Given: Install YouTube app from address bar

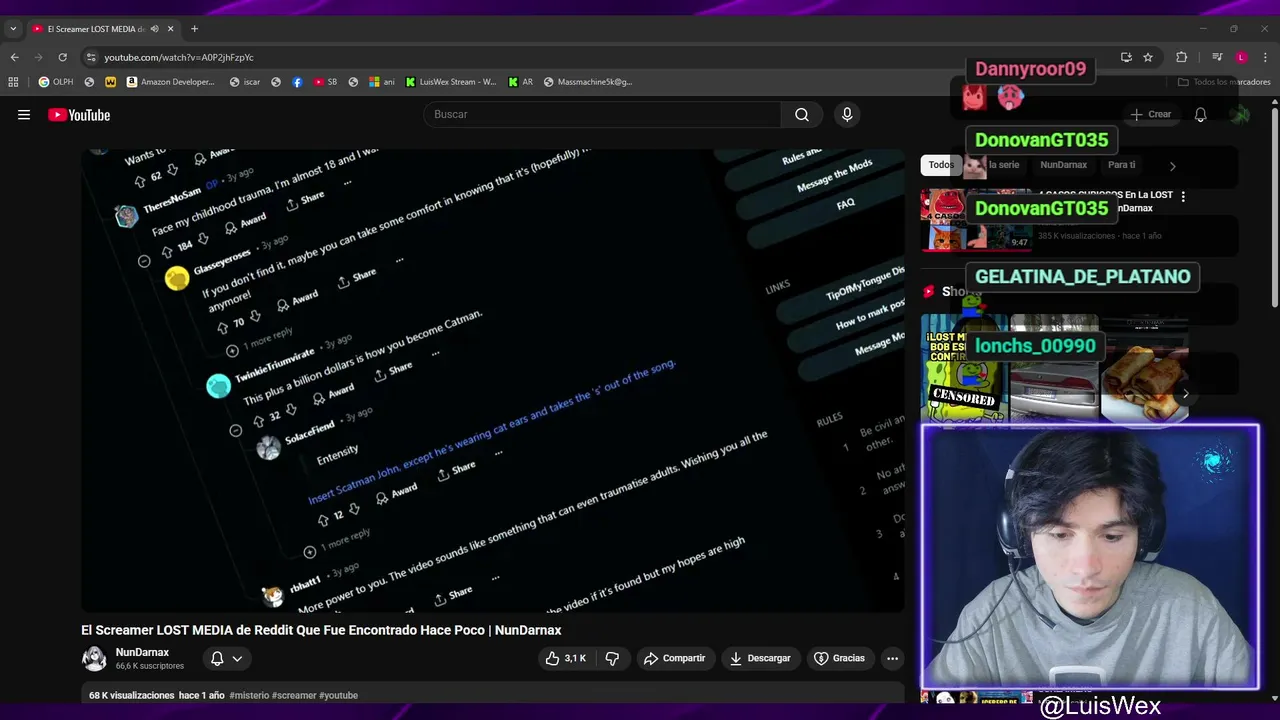Looking at the screenshot, I should 1126,57.
